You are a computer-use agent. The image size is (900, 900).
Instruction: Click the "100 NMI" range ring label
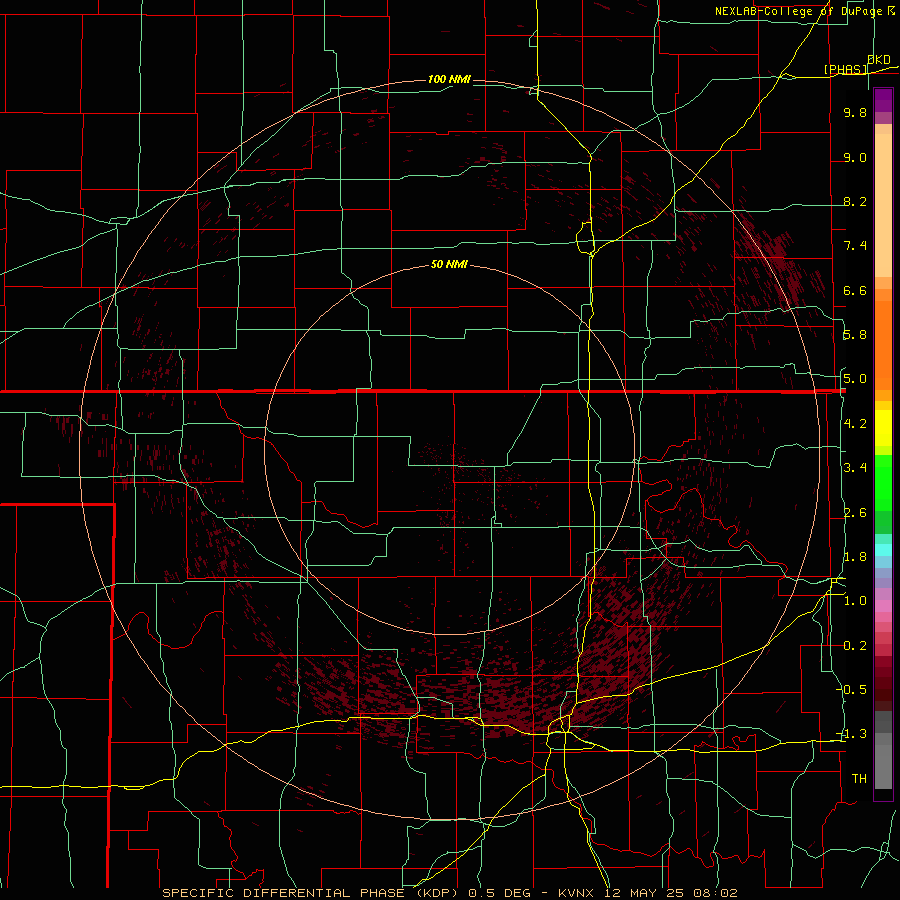(x=449, y=79)
